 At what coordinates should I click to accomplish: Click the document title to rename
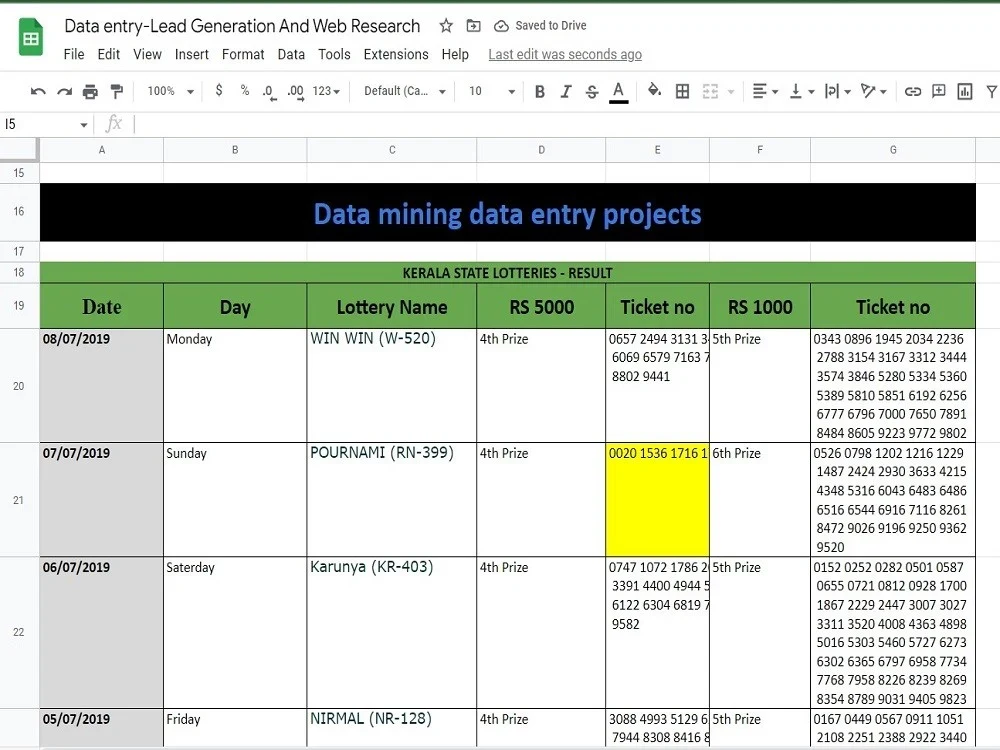pos(242,26)
